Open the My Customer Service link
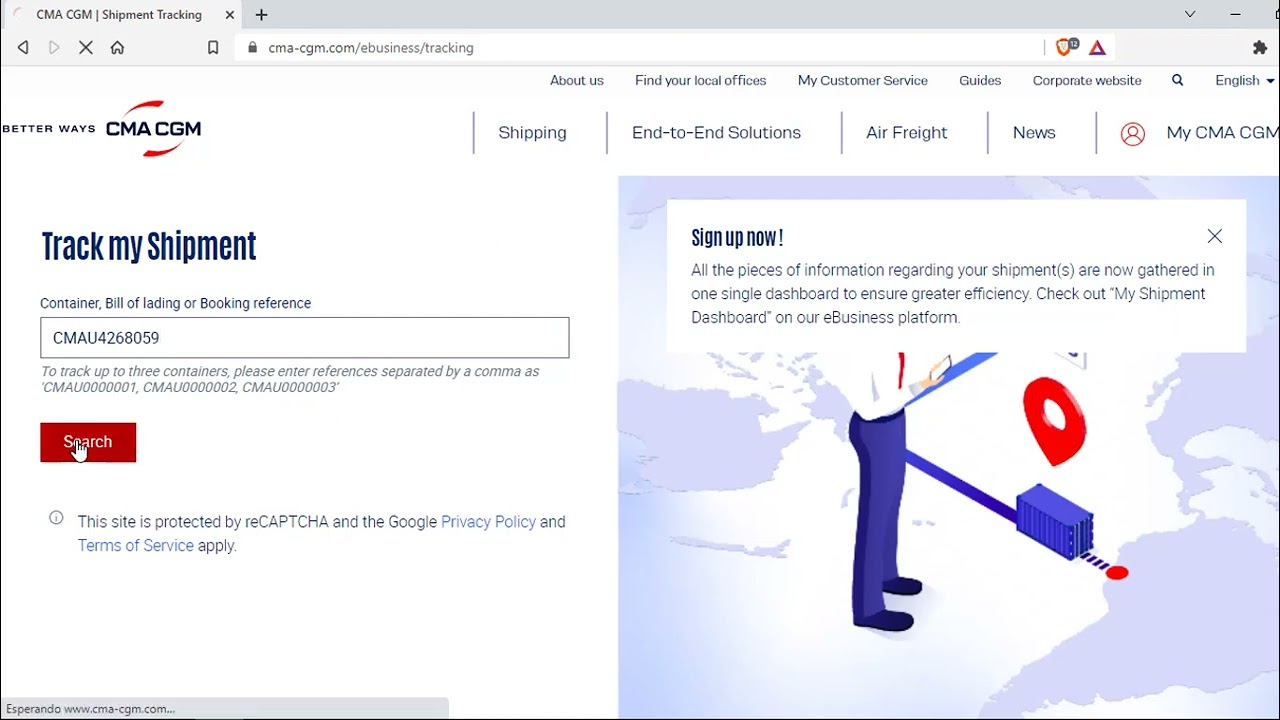The image size is (1280, 720). pos(863,80)
